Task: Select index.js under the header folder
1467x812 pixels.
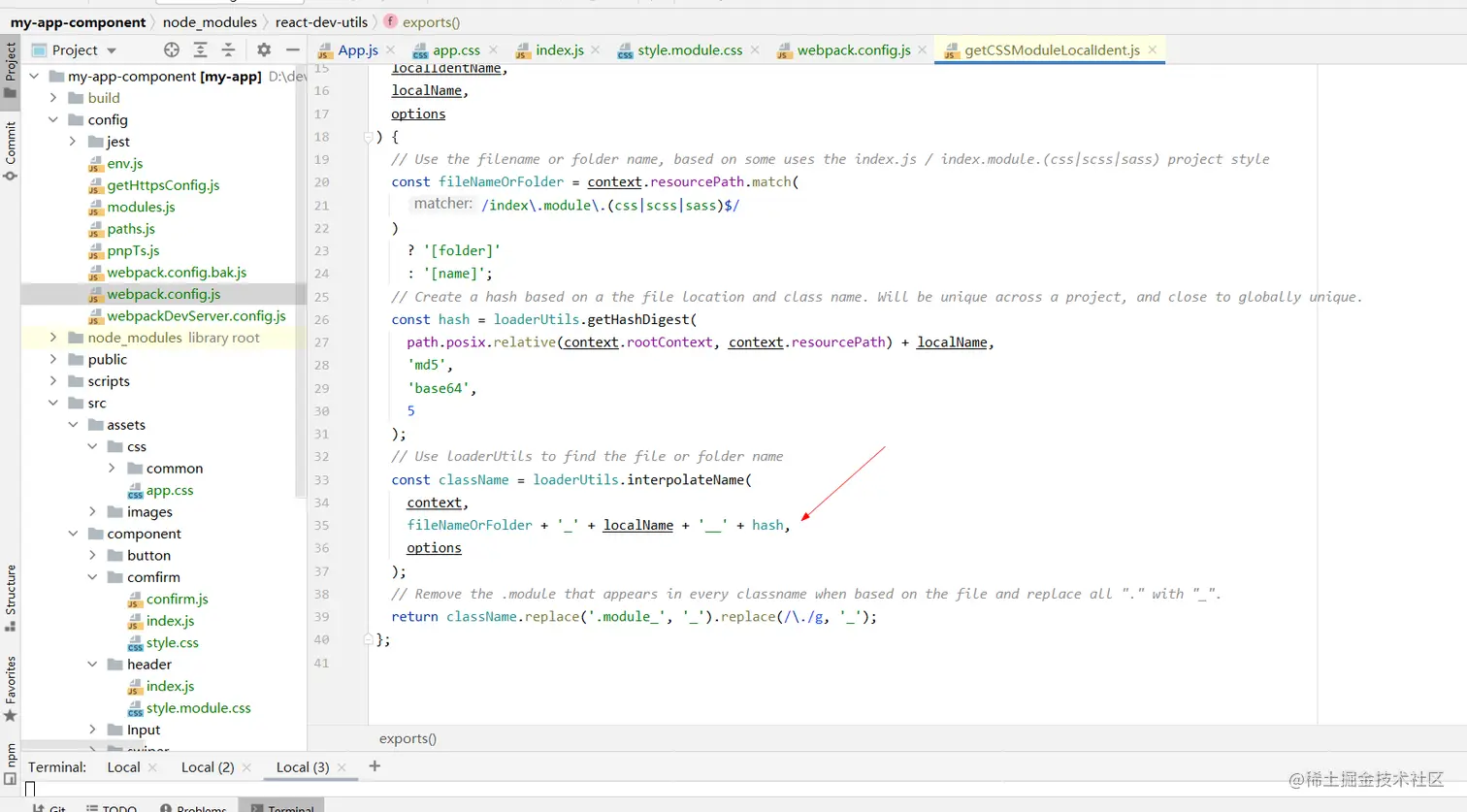Action: pos(170,687)
